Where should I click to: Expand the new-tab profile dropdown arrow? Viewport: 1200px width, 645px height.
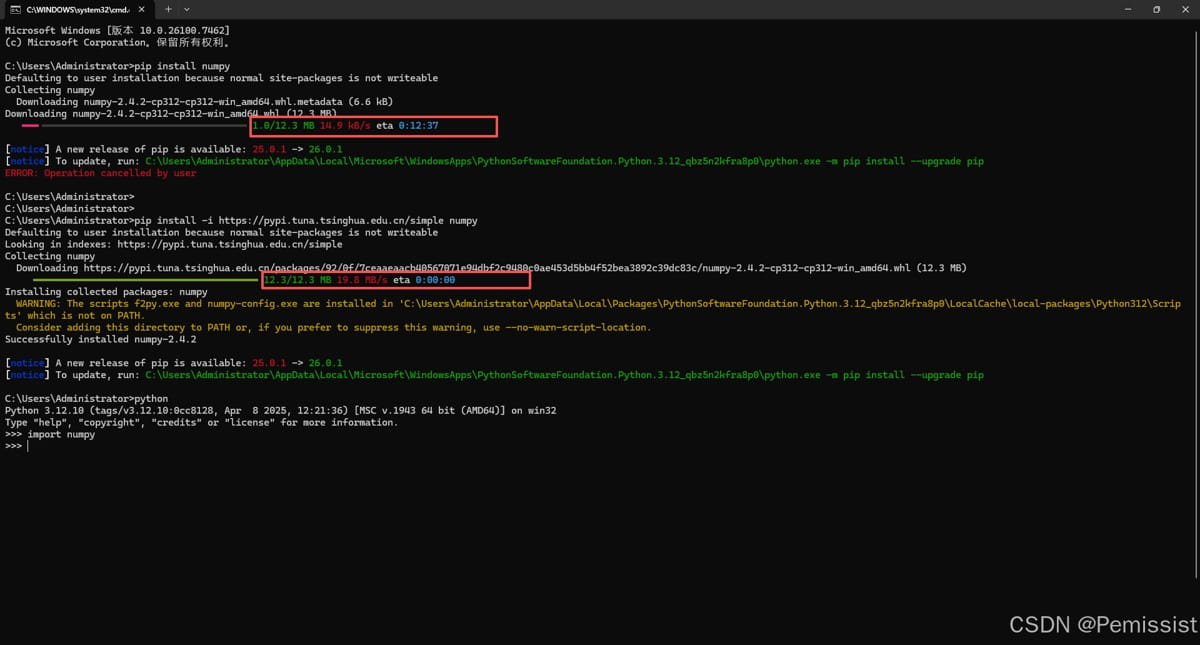click(x=187, y=9)
